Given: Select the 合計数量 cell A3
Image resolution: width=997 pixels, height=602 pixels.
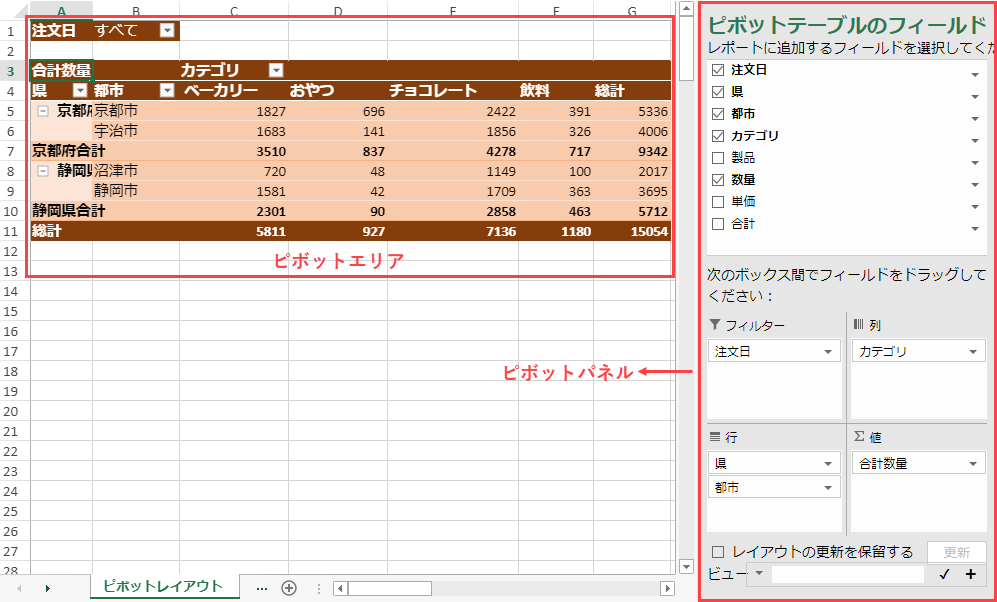Looking at the screenshot, I should tap(62, 71).
